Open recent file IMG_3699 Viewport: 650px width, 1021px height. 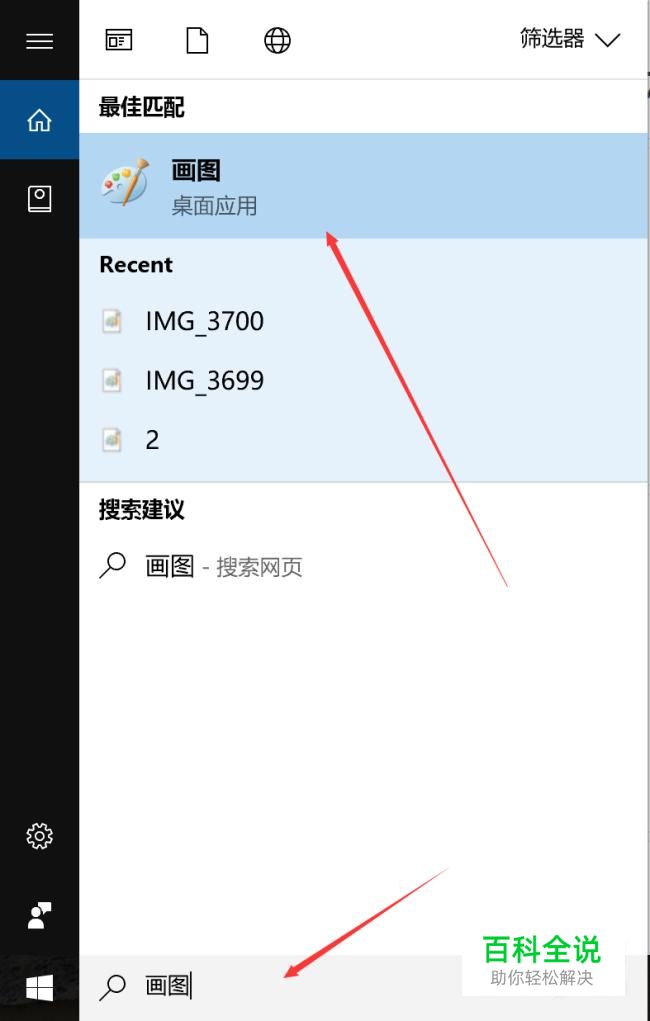pyautogui.click(x=363, y=380)
